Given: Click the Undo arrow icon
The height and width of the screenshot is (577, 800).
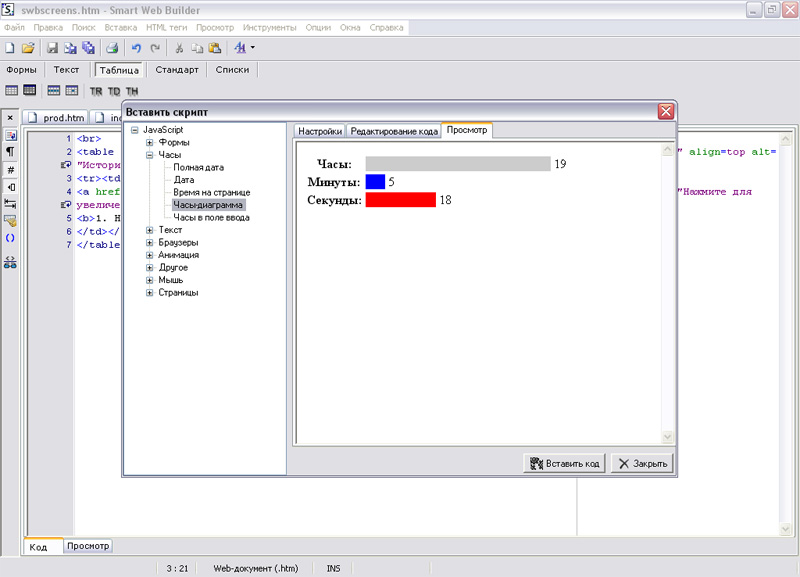Looking at the screenshot, I should (136, 47).
